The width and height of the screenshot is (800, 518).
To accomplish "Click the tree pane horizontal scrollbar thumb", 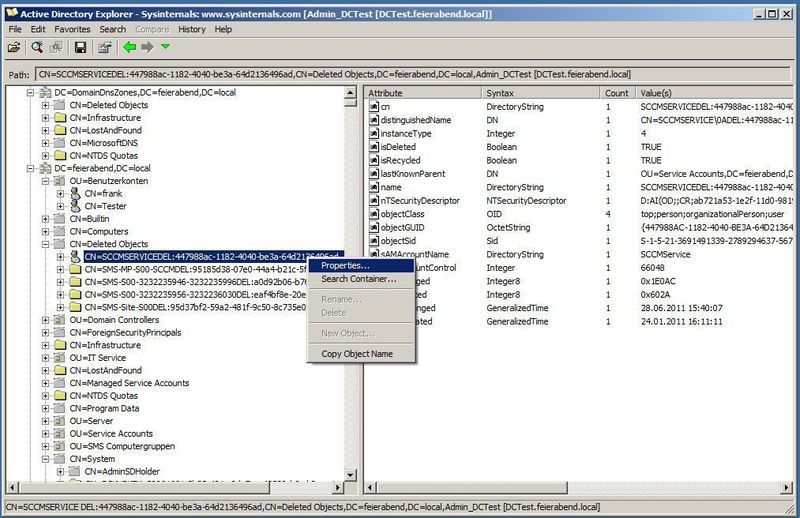I will (x=144, y=488).
